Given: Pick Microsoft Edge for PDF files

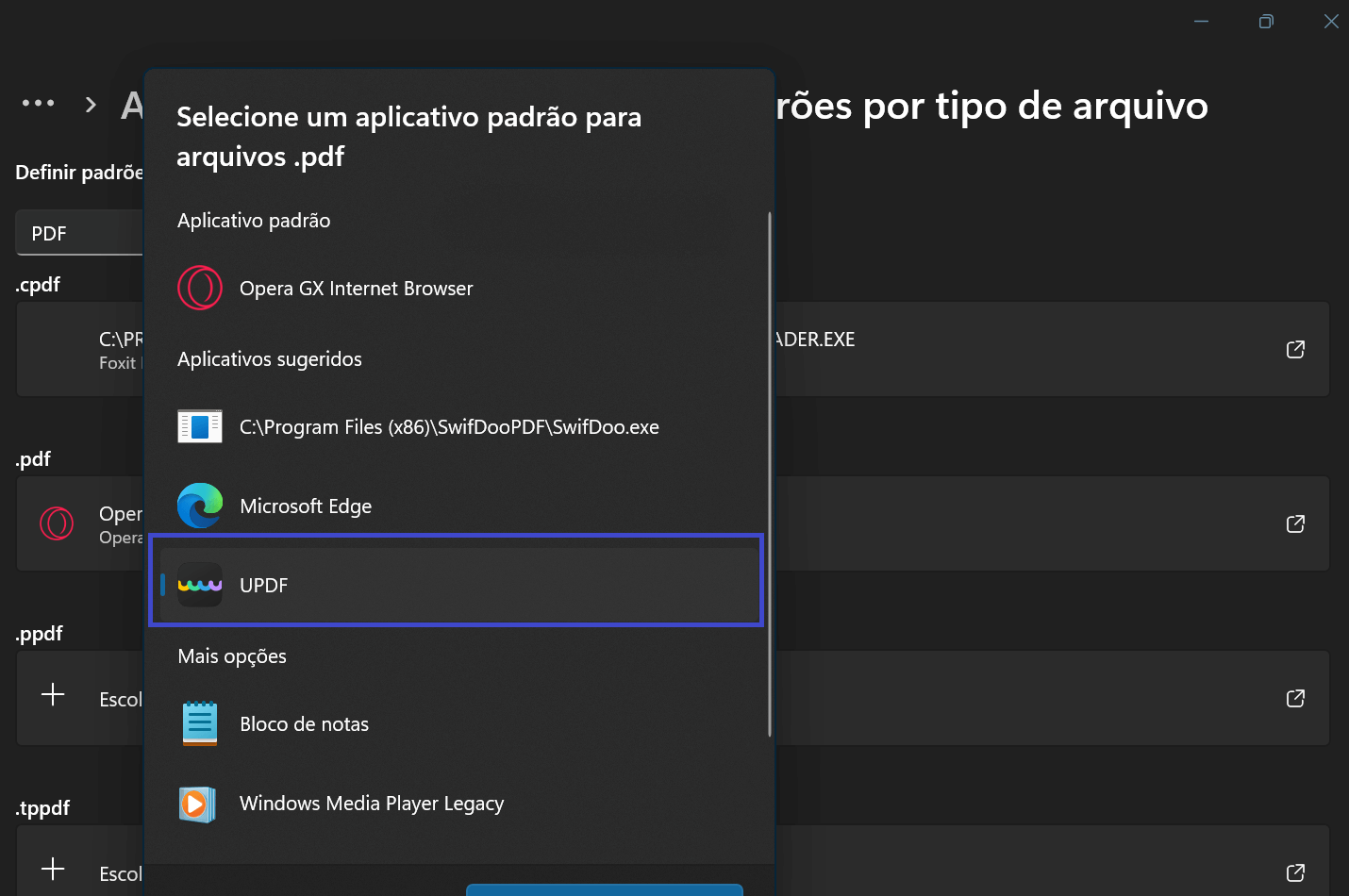Looking at the screenshot, I should (x=459, y=506).
